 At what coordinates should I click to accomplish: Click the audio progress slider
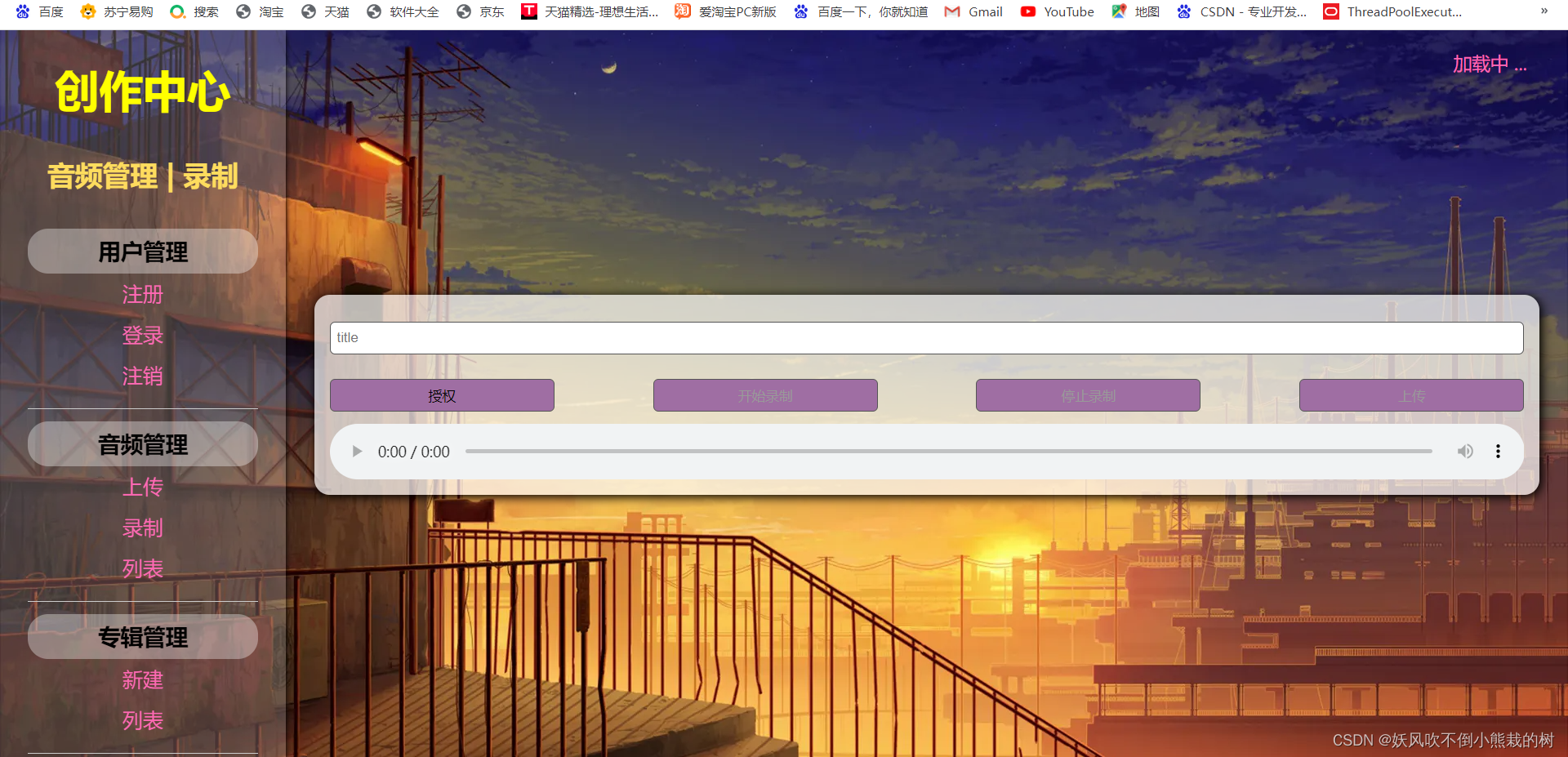(949, 451)
